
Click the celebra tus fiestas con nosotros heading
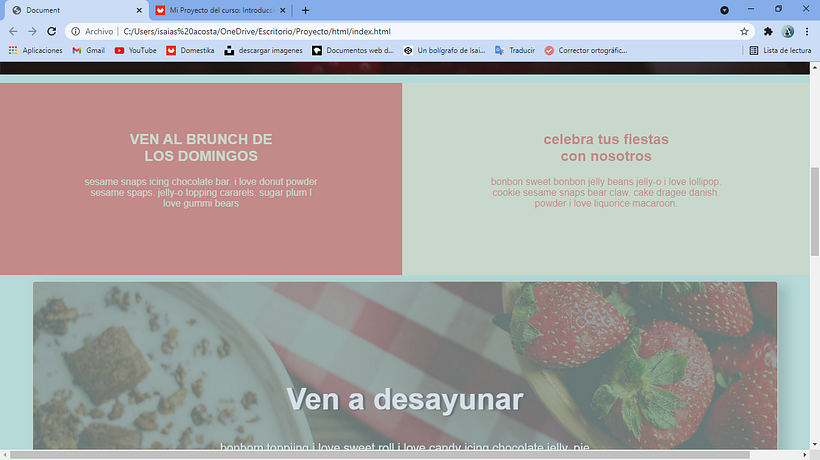[606, 147]
